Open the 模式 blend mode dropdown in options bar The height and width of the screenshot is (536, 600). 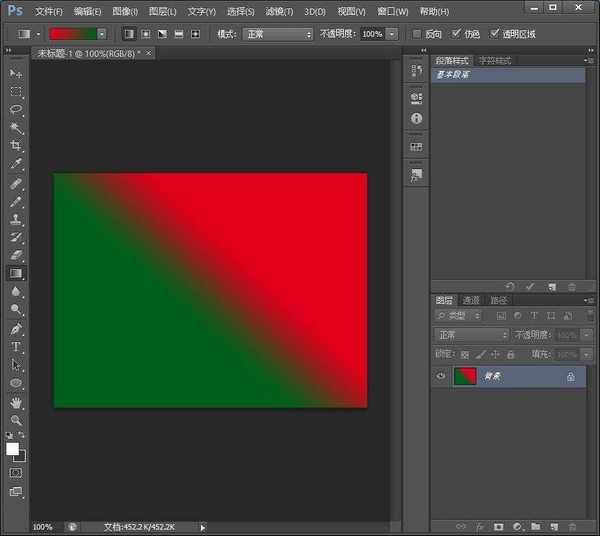pos(280,34)
